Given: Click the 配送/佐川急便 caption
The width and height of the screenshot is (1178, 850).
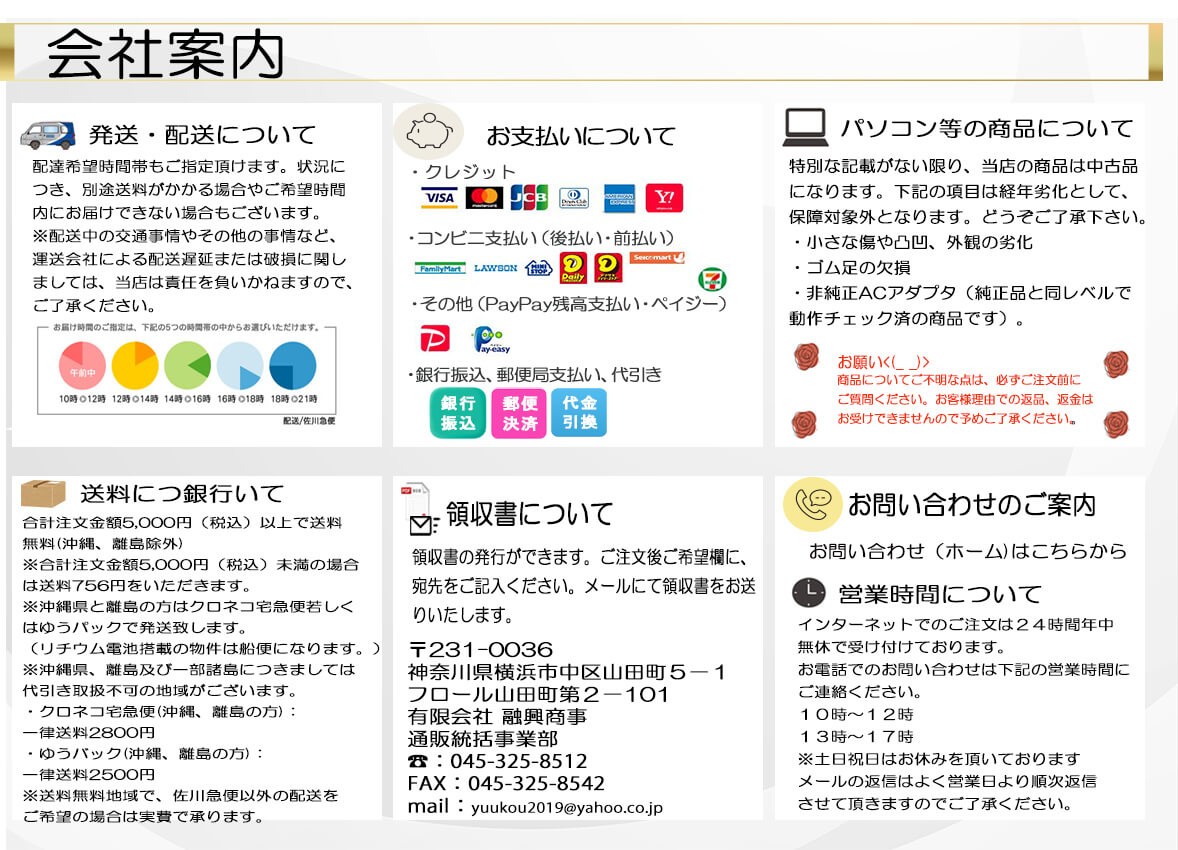Looking at the screenshot, I should [x=309, y=421].
